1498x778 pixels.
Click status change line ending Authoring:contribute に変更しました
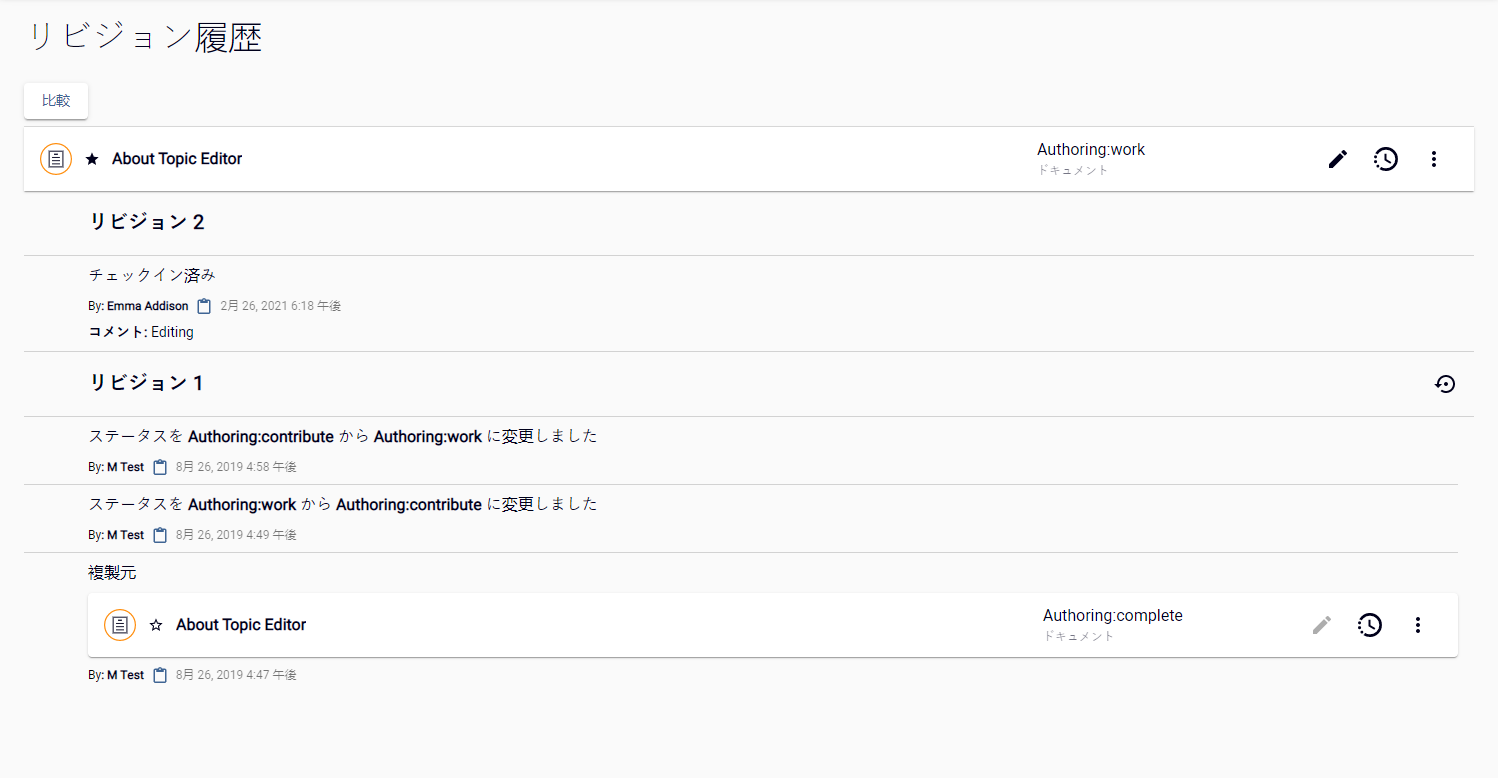tap(343, 505)
